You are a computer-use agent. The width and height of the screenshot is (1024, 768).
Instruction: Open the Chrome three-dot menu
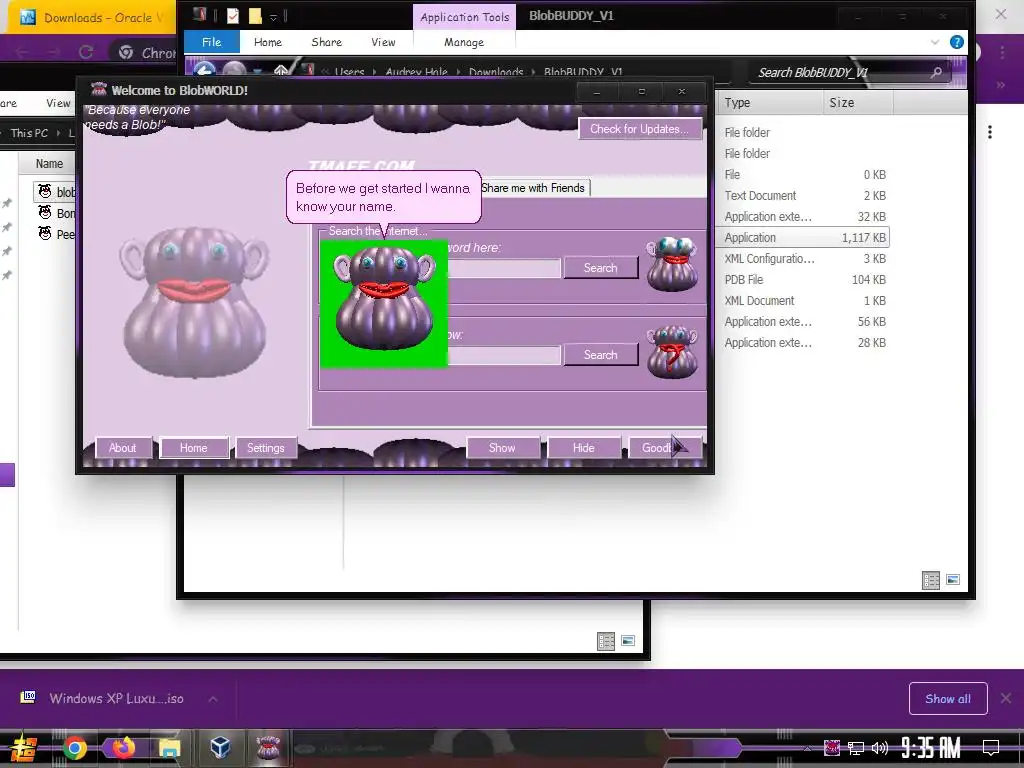tap(1002, 51)
